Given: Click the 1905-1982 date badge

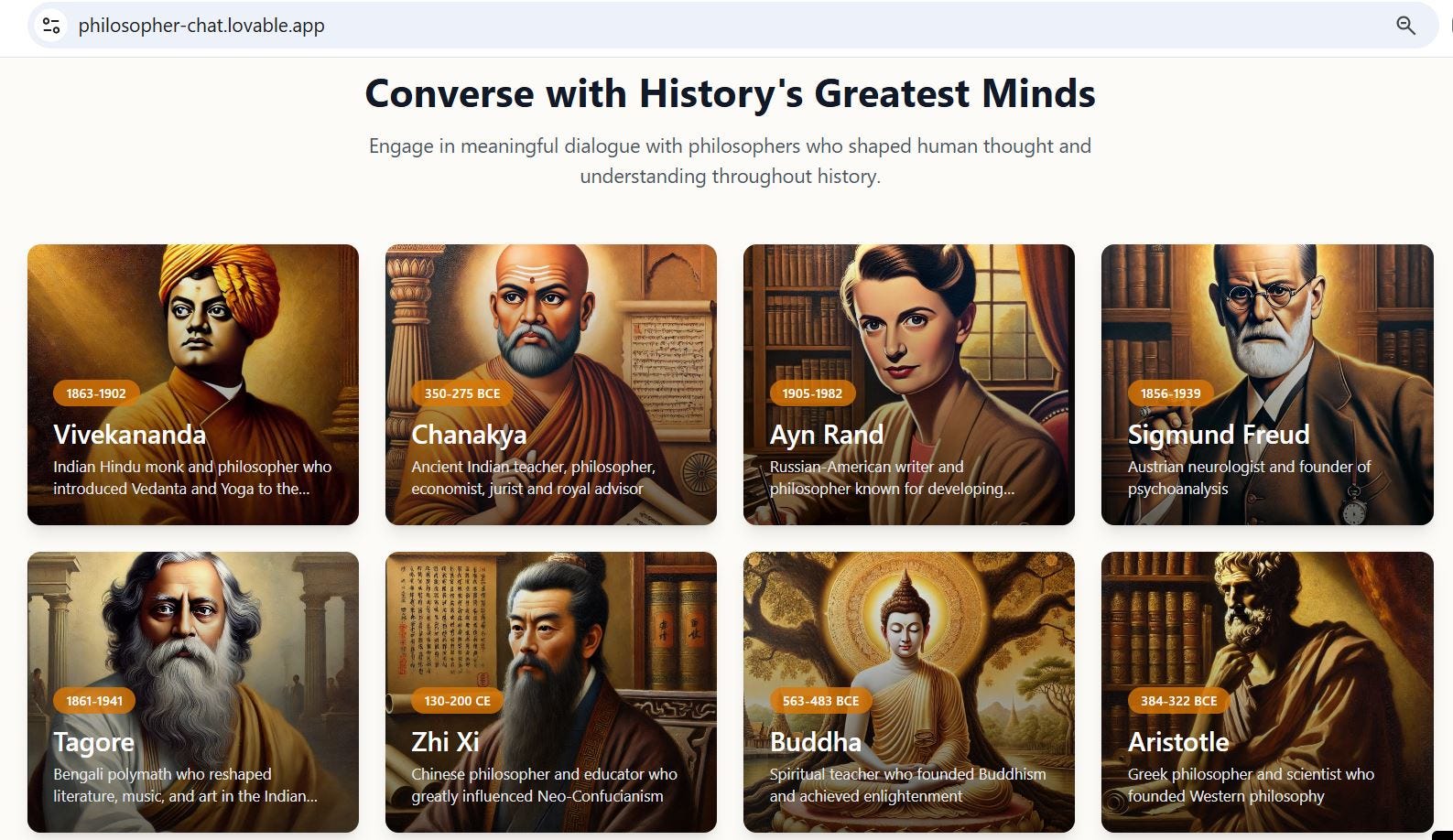Looking at the screenshot, I should tap(812, 393).
